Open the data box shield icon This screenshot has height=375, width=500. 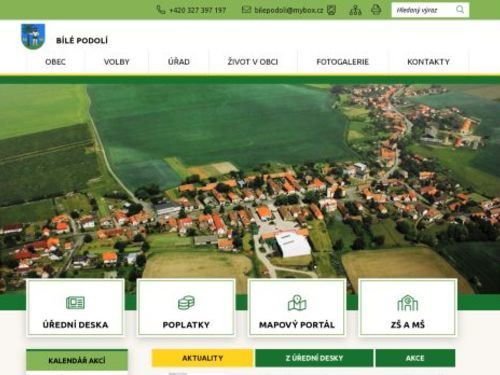pos(331,10)
